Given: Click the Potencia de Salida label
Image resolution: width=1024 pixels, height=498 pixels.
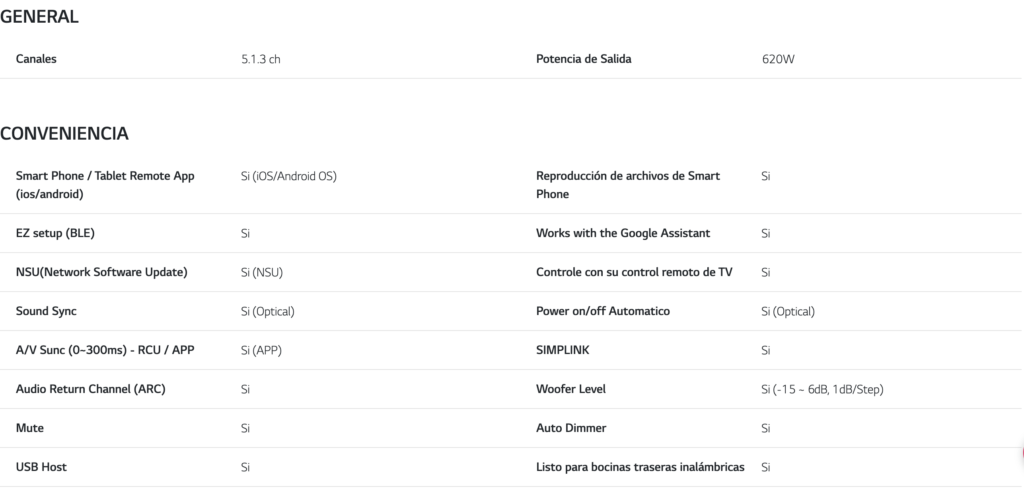Looking at the screenshot, I should pos(583,59).
